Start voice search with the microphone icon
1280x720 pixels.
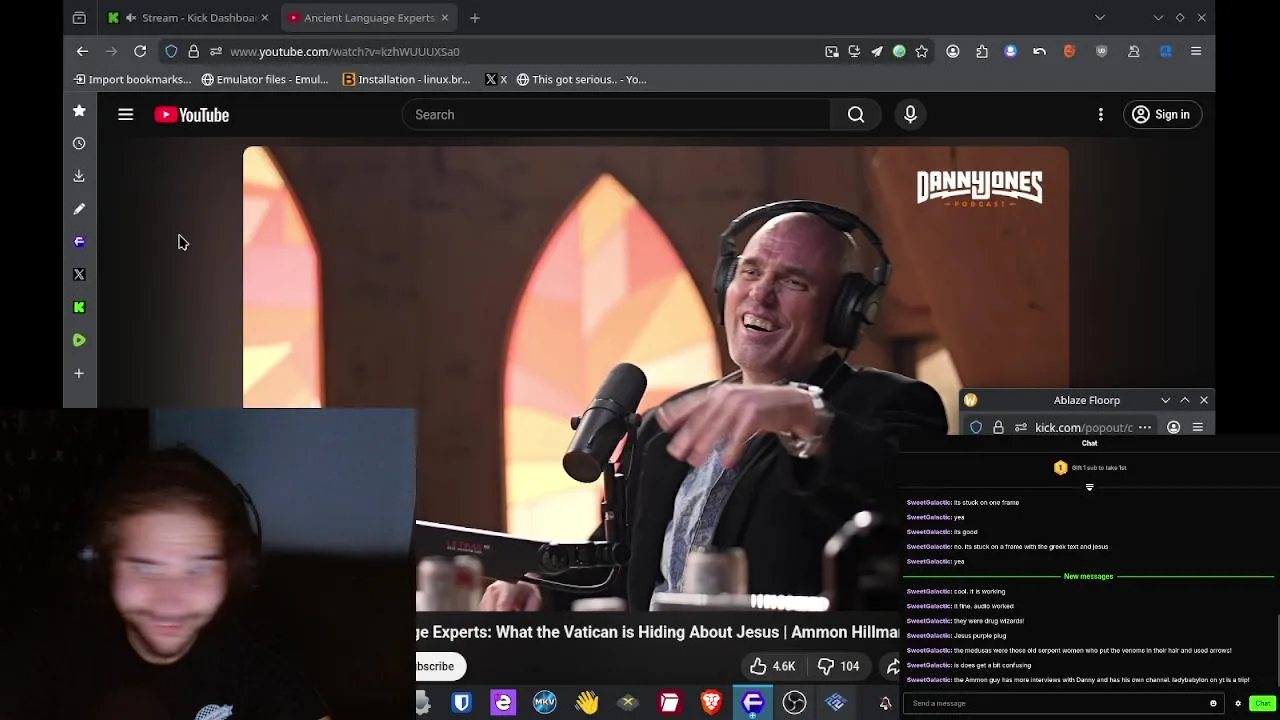click(910, 115)
